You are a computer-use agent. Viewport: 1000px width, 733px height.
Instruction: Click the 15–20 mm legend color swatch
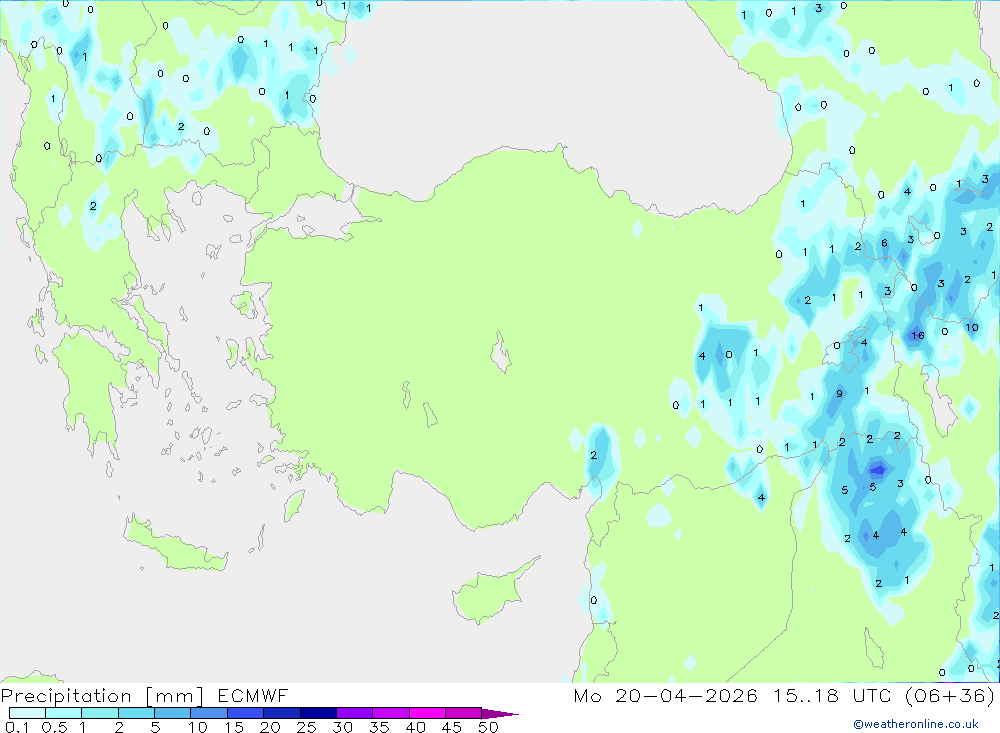245,713
